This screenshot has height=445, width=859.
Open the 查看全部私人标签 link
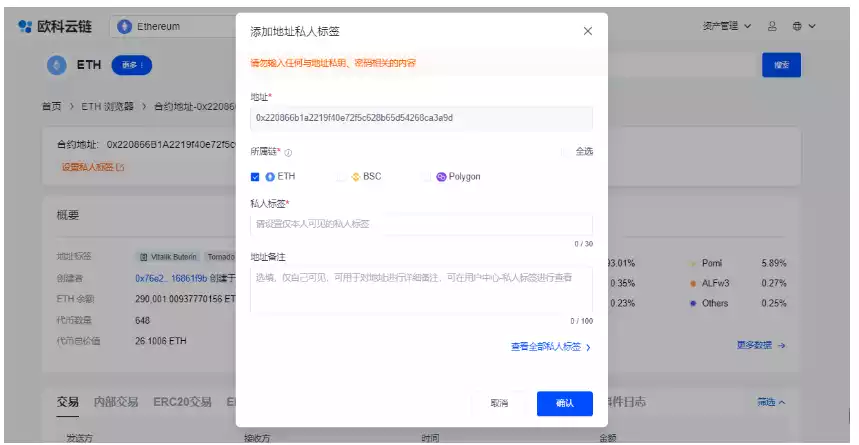pyautogui.click(x=551, y=347)
